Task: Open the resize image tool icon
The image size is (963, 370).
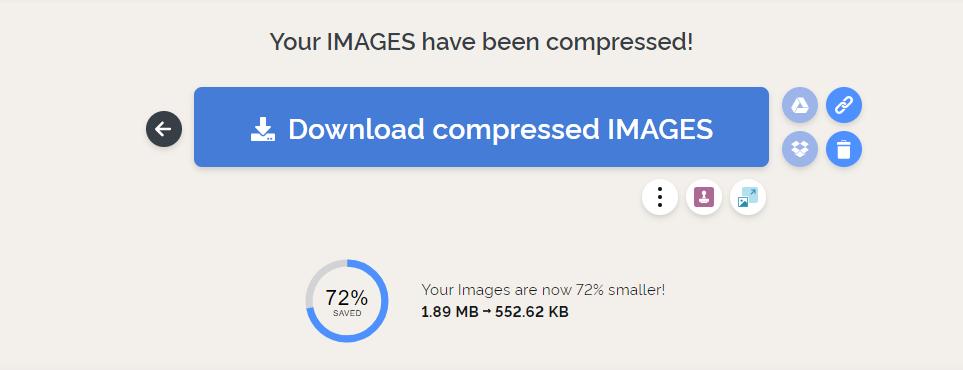Action: pyautogui.click(x=748, y=197)
